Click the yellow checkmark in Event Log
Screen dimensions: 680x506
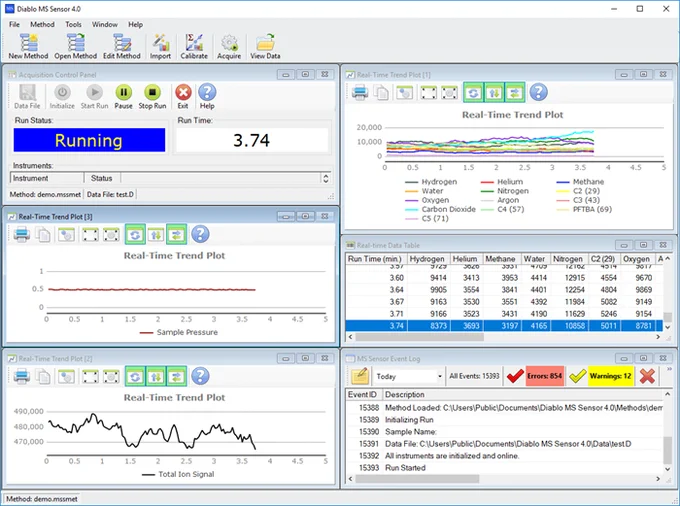click(x=578, y=376)
